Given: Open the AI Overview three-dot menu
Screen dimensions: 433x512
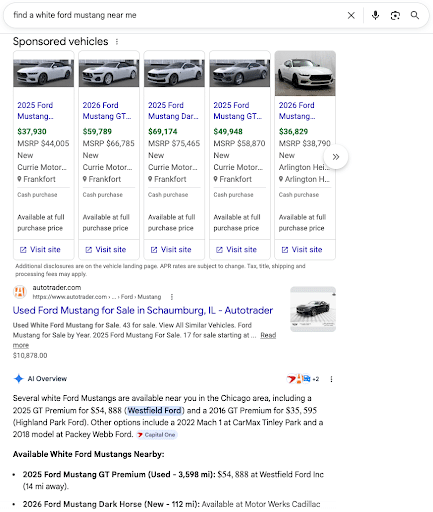Looking at the screenshot, I should pyautogui.click(x=331, y=379).
